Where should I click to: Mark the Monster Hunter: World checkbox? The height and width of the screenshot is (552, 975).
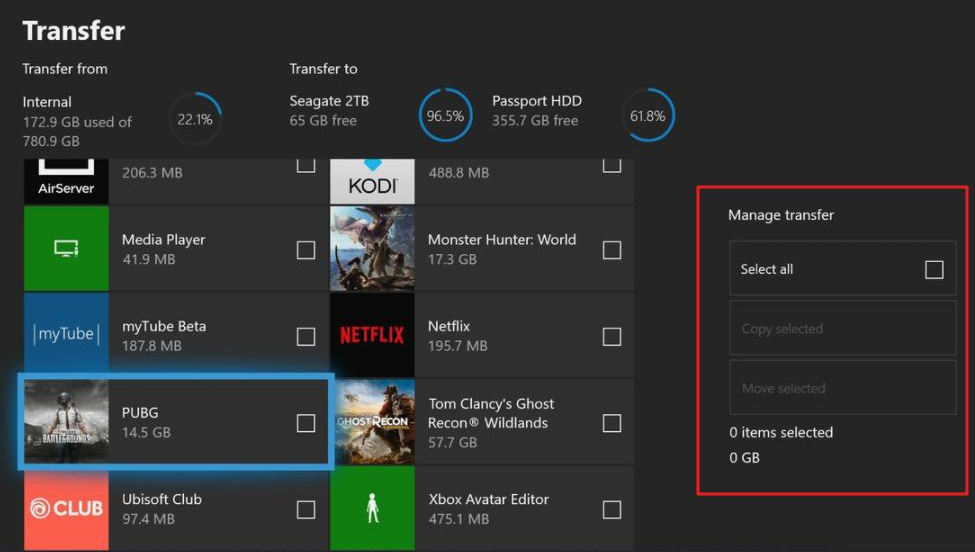612,250
